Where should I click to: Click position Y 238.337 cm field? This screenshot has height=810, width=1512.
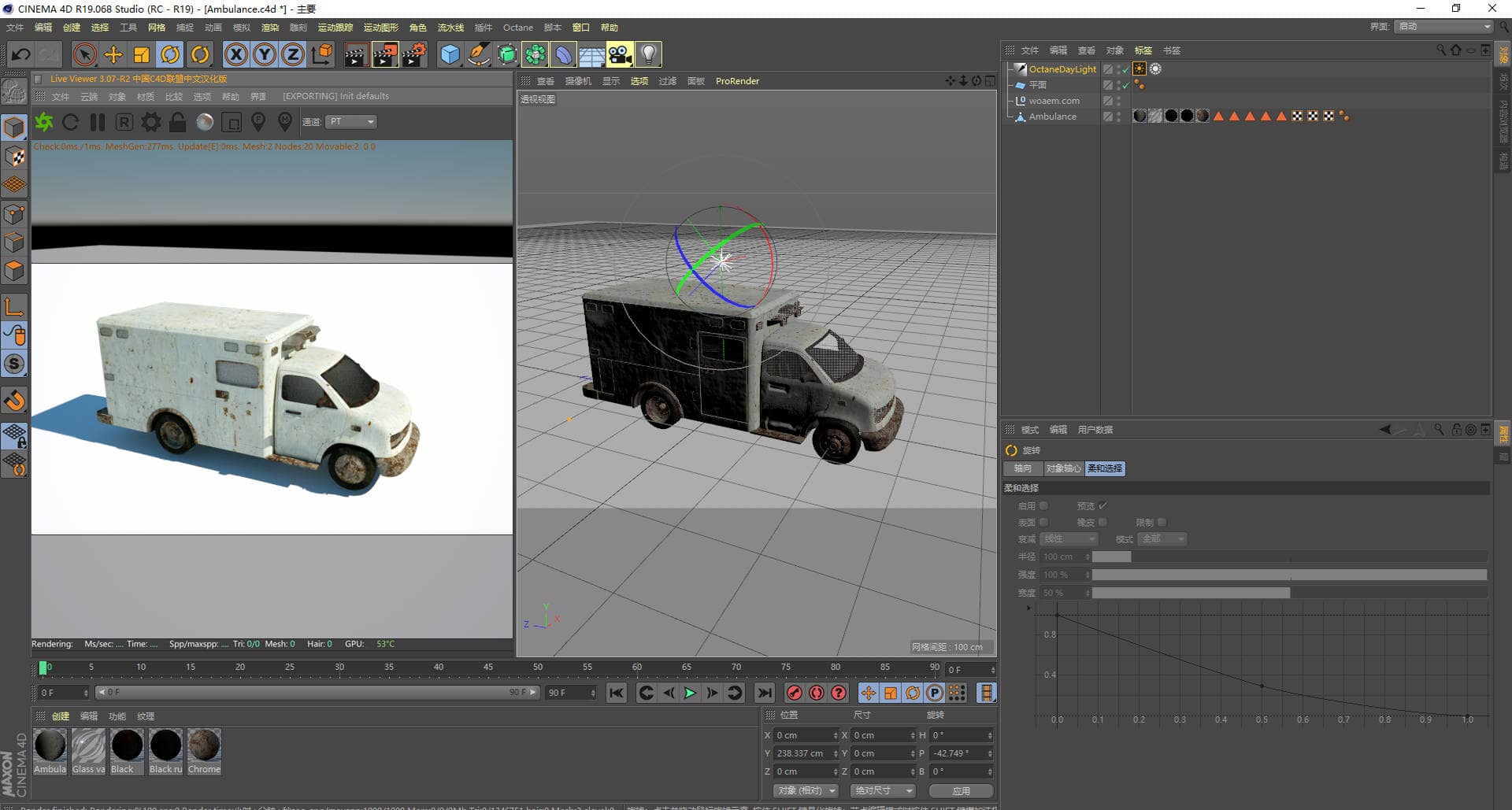tap(806, 753)
